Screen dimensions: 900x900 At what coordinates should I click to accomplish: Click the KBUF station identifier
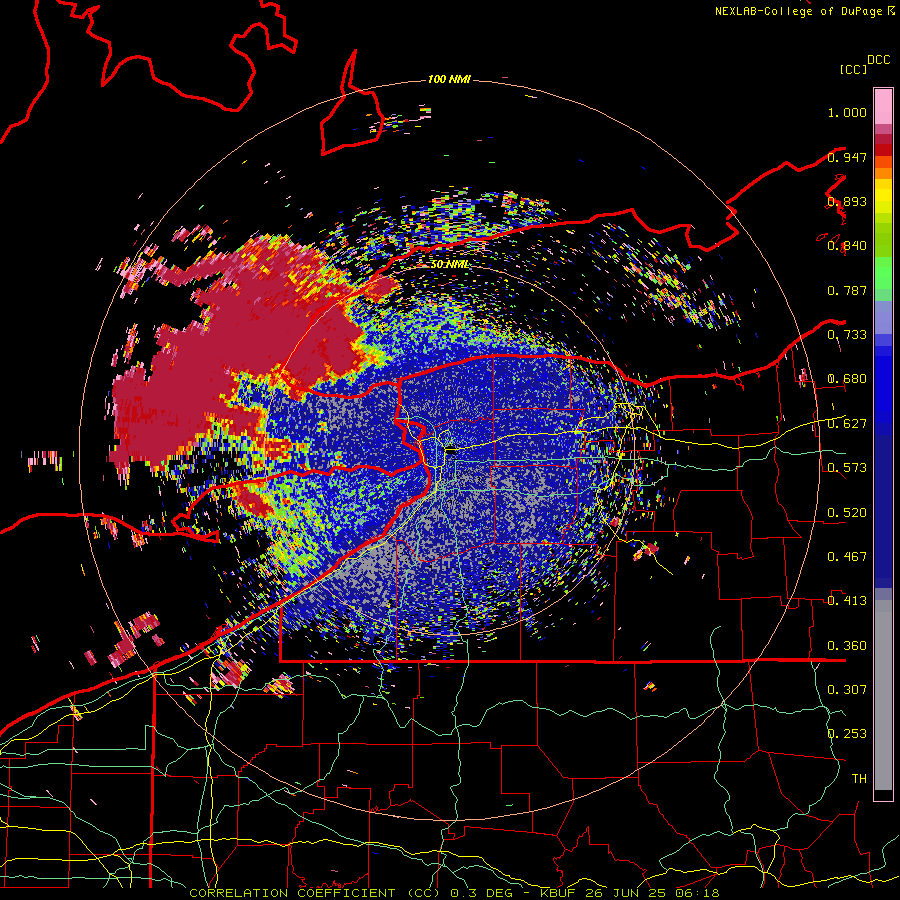coord(558,893)
